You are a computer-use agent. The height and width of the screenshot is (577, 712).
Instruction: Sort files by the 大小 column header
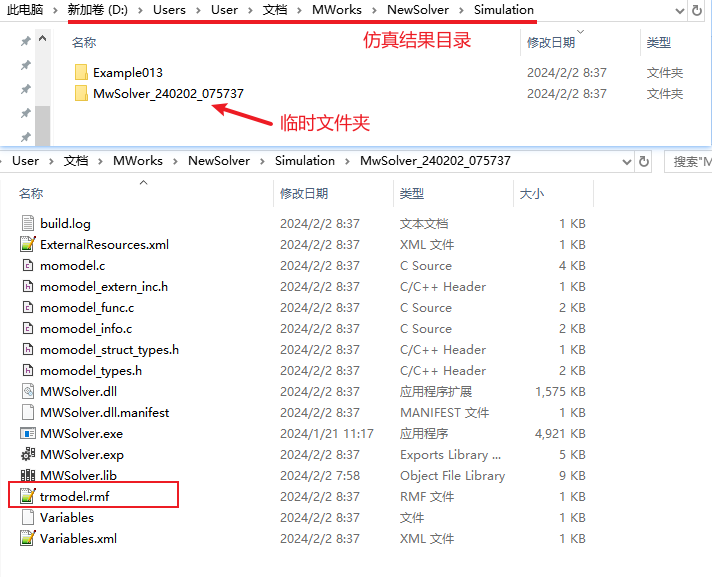(x=530, y=193)
